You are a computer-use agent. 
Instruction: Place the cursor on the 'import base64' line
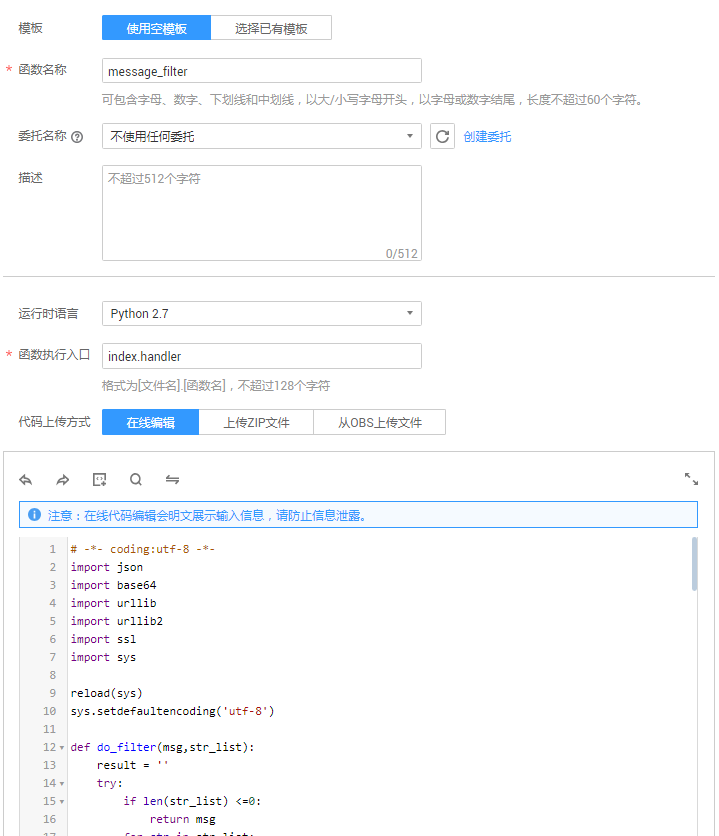(x=114, y=585)
